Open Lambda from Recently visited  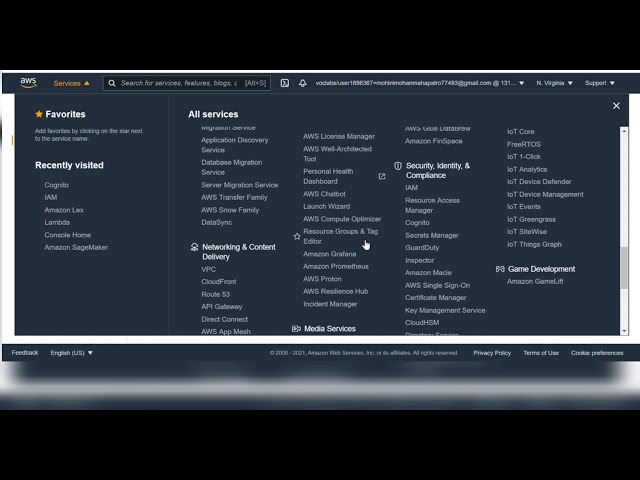[57, 222]
